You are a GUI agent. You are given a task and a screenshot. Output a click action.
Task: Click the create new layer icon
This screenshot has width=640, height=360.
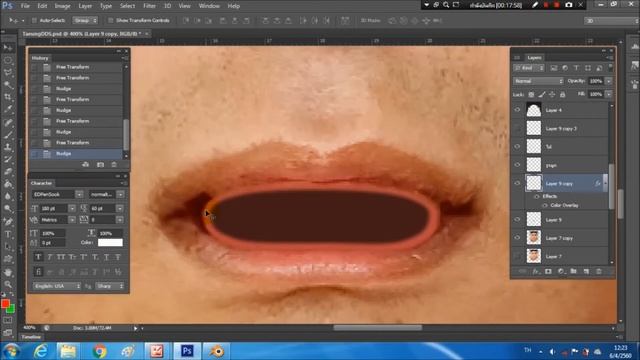586,271
